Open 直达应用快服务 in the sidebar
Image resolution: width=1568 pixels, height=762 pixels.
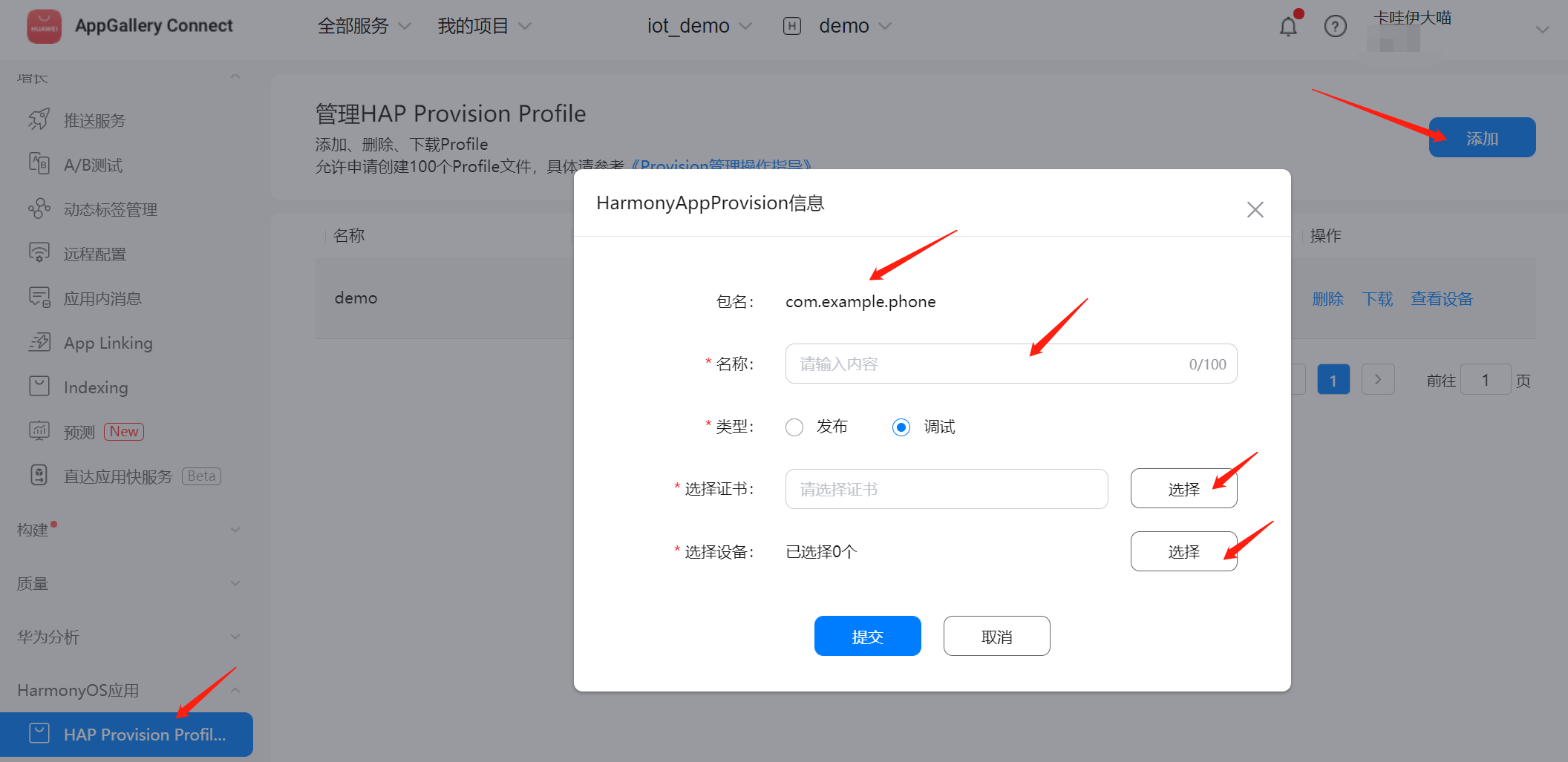pyautogui.click(x=117, y=476)
